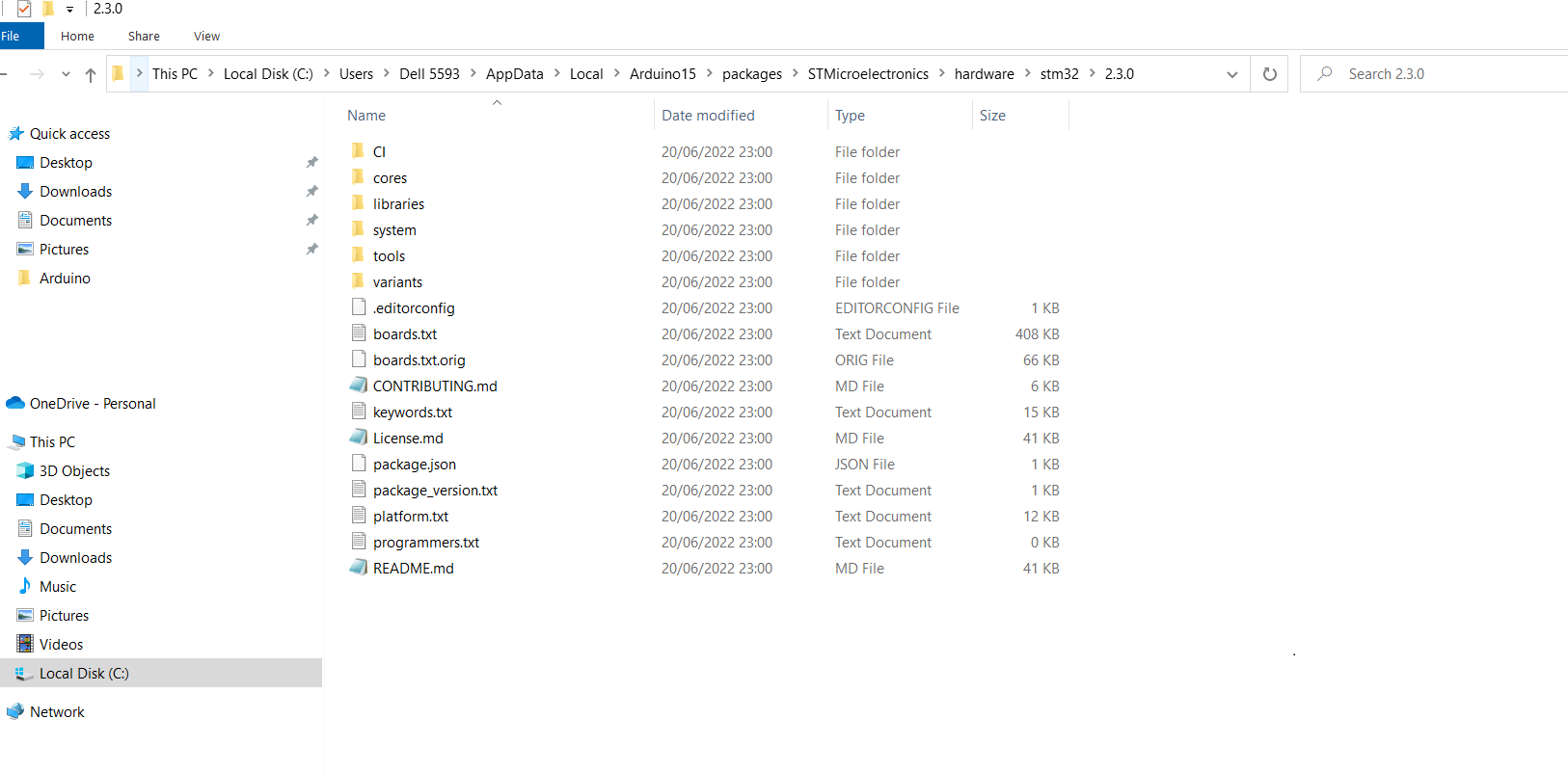Refresh the 2.3.0 folder view
This screenshot has width=1568, height=772.
point(1269,74)
